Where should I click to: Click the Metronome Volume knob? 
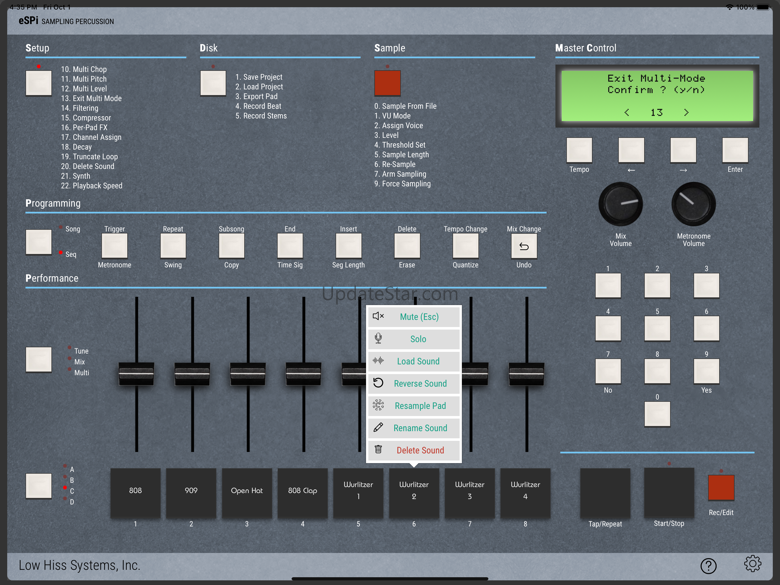pos(693,204)
